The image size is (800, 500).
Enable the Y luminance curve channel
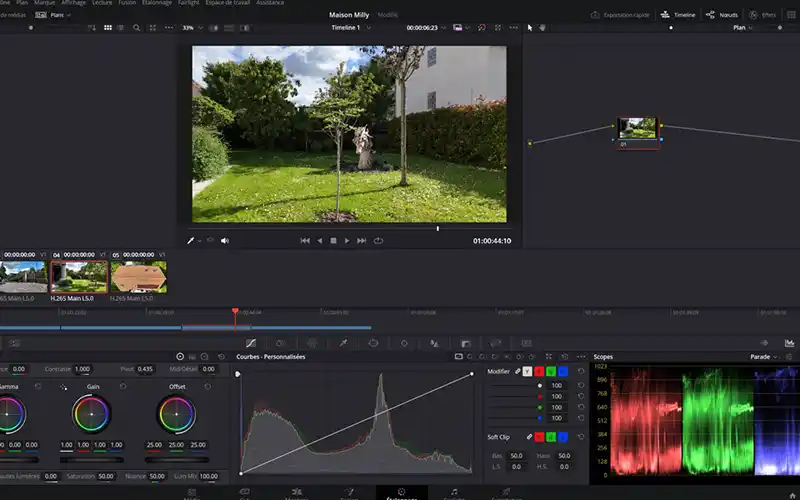[x=527, y=371]
